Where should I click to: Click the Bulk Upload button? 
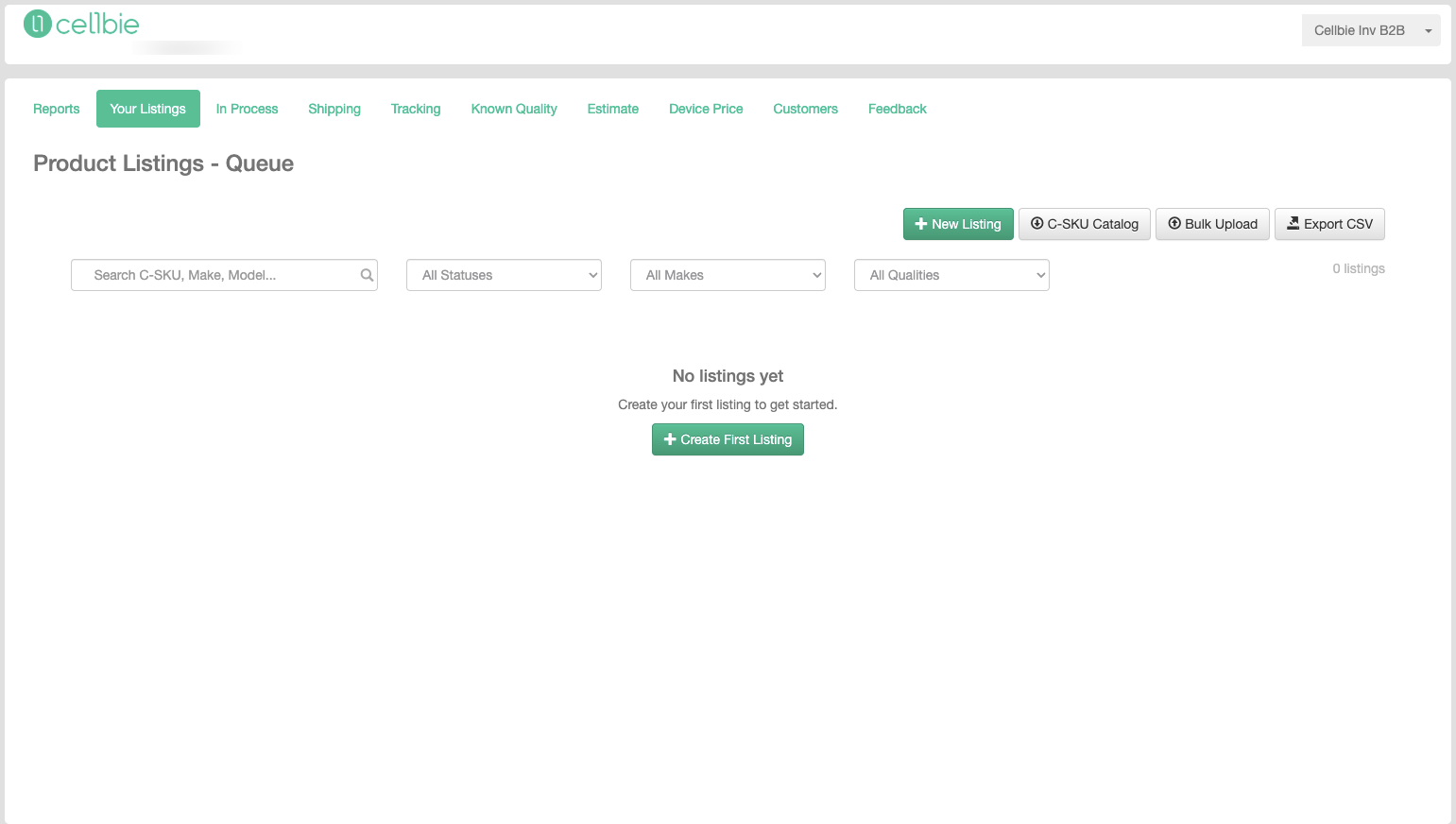pyautogui.click(x=1212, y=224)
